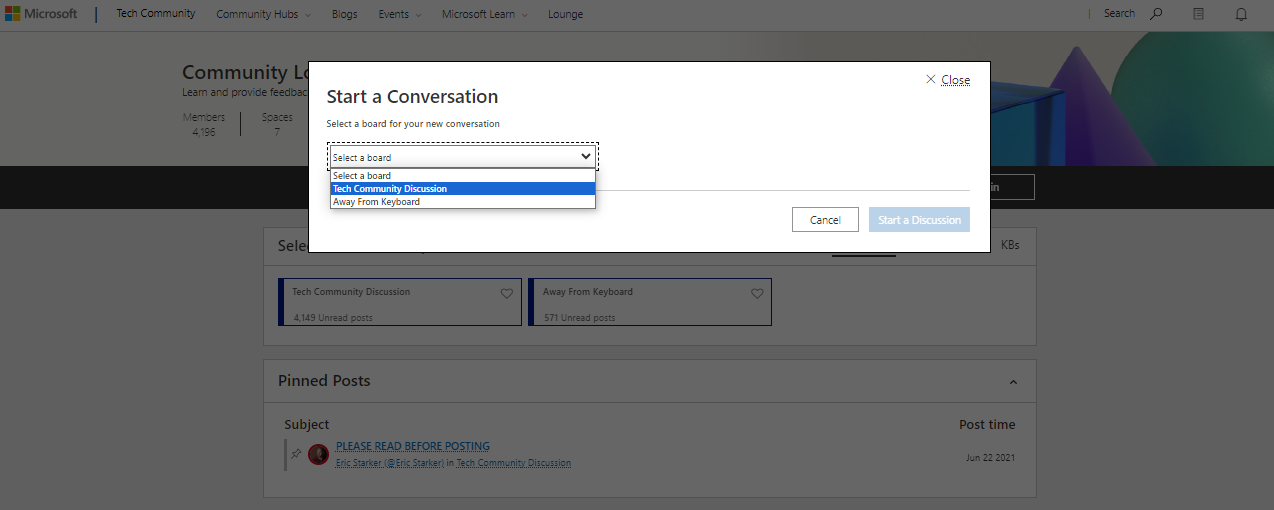Open Eric Starker's profile link
1274x510 pixels.
coord(390,463)
